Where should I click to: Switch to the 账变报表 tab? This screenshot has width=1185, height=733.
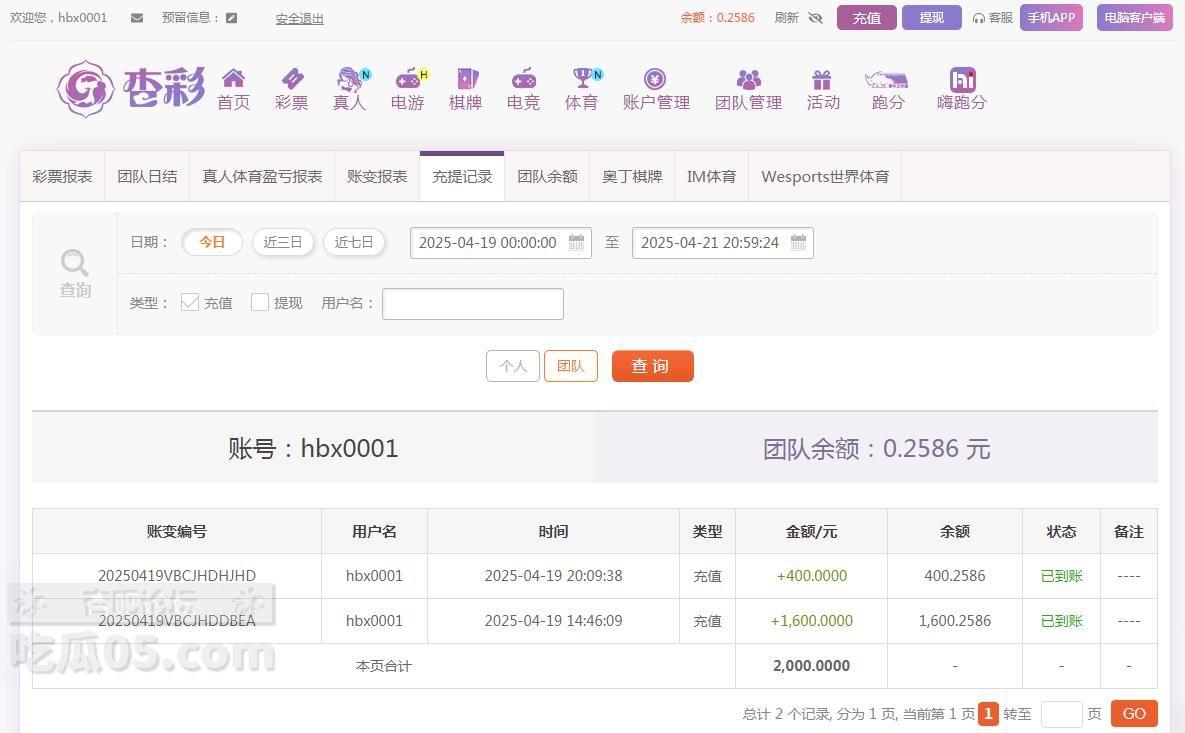click(377, 176)
